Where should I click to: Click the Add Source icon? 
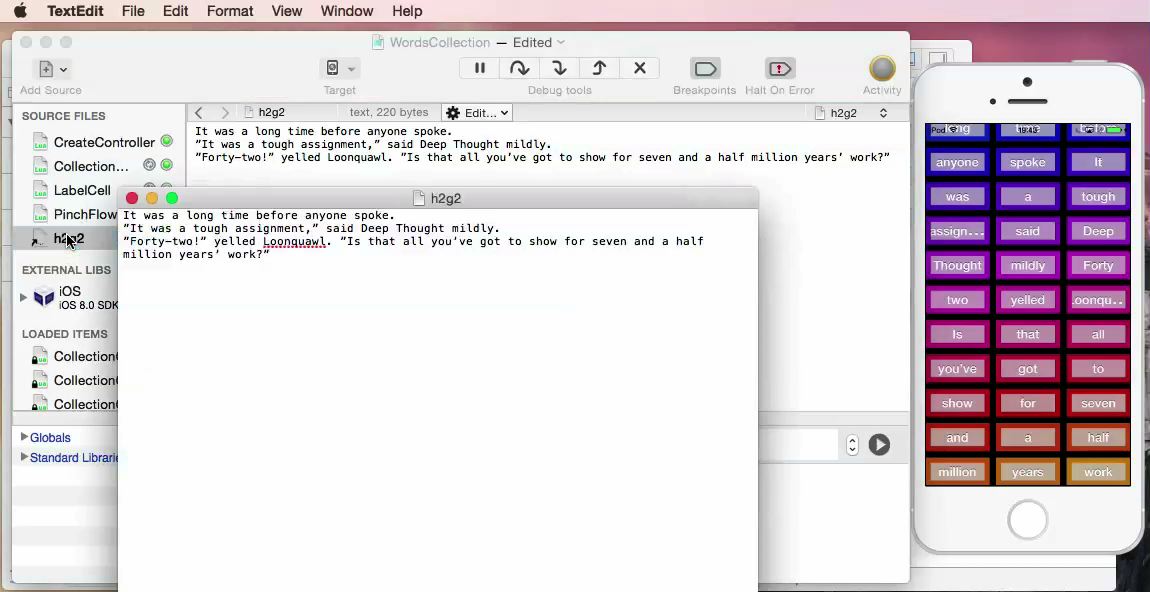pos(51,69)
